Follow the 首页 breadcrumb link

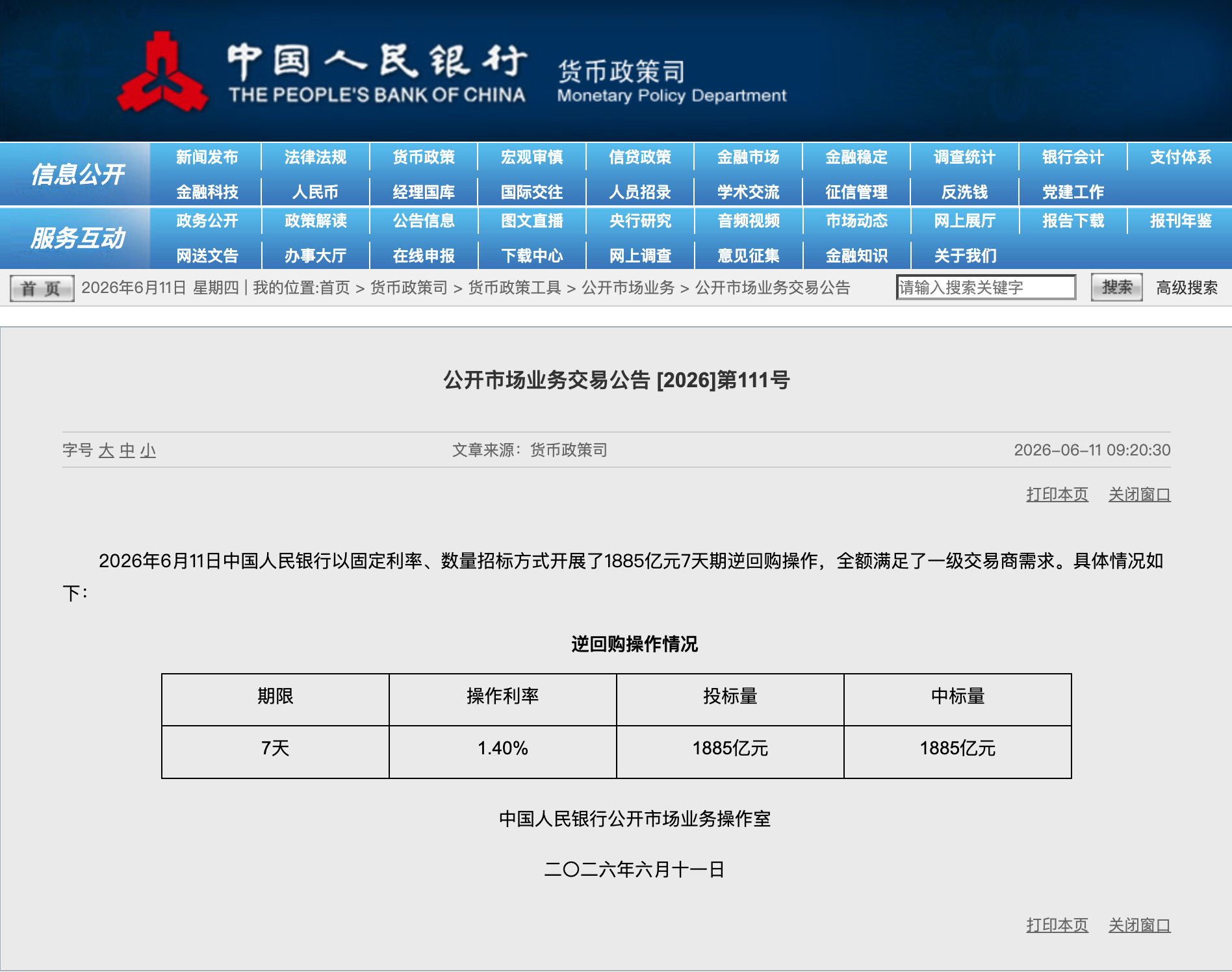334,288
